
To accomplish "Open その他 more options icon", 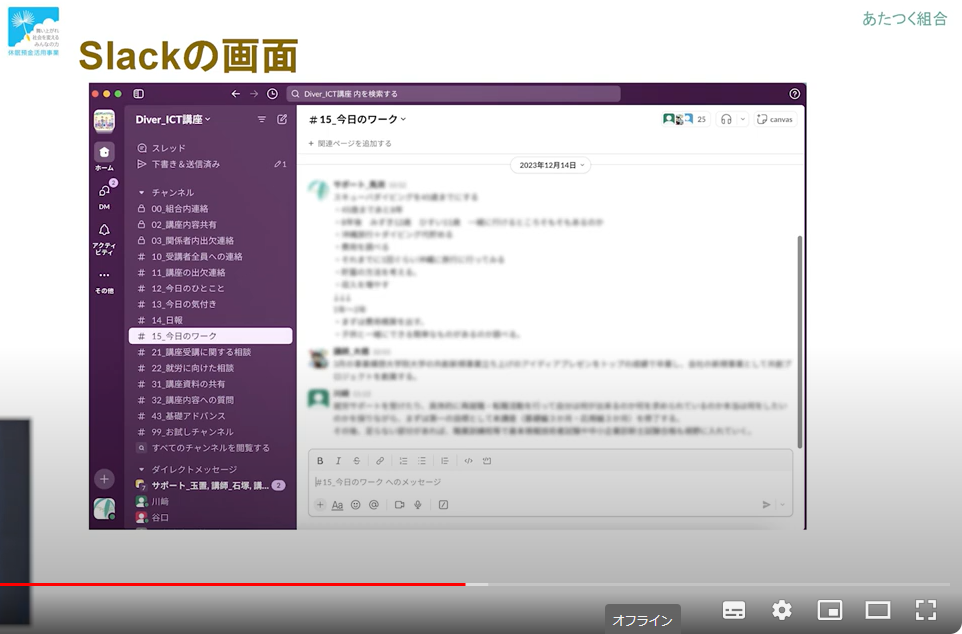I will (x=104, y=275).
